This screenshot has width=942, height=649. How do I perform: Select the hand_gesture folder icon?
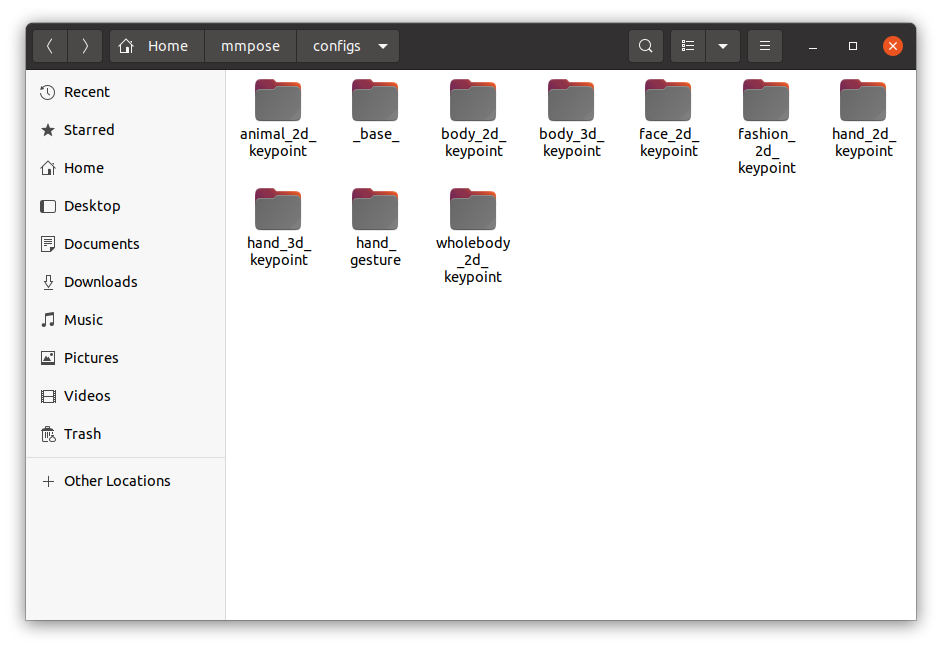point(375,209)
